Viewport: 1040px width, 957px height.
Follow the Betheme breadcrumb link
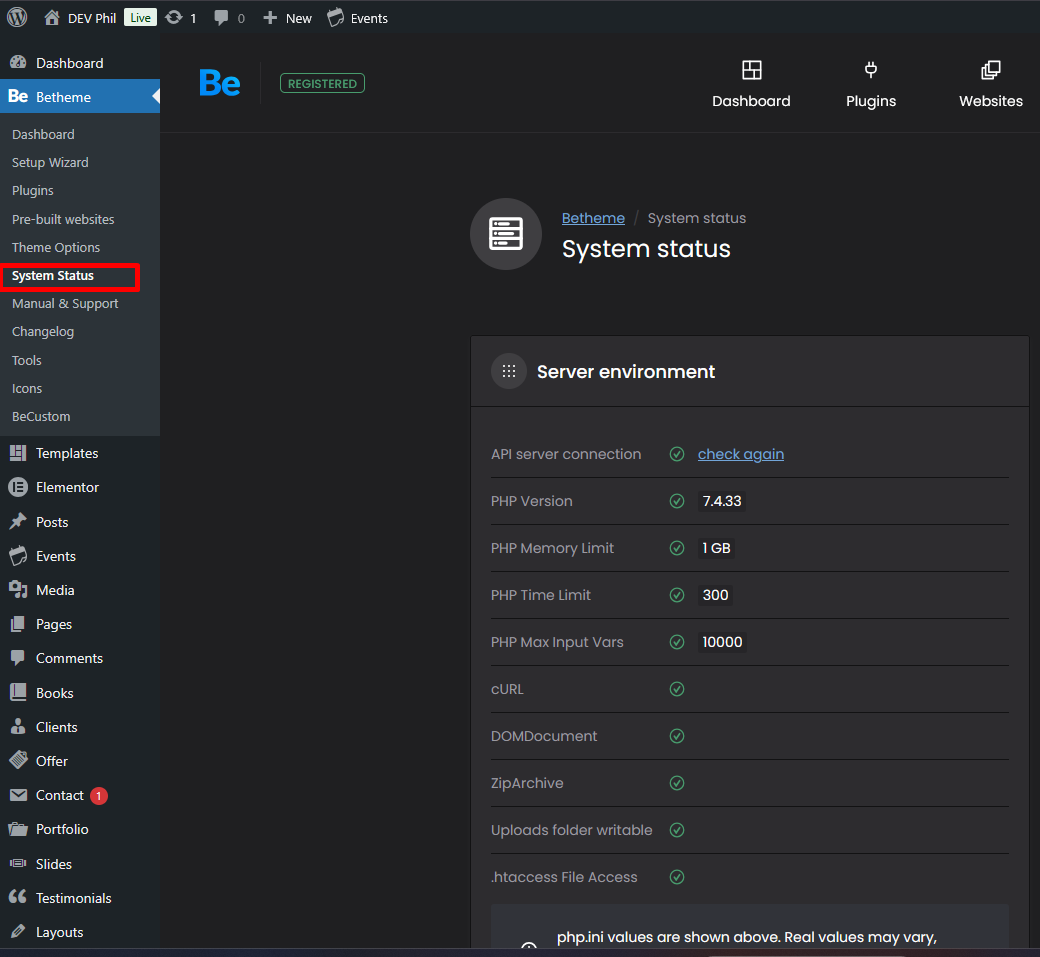[593, 218]
